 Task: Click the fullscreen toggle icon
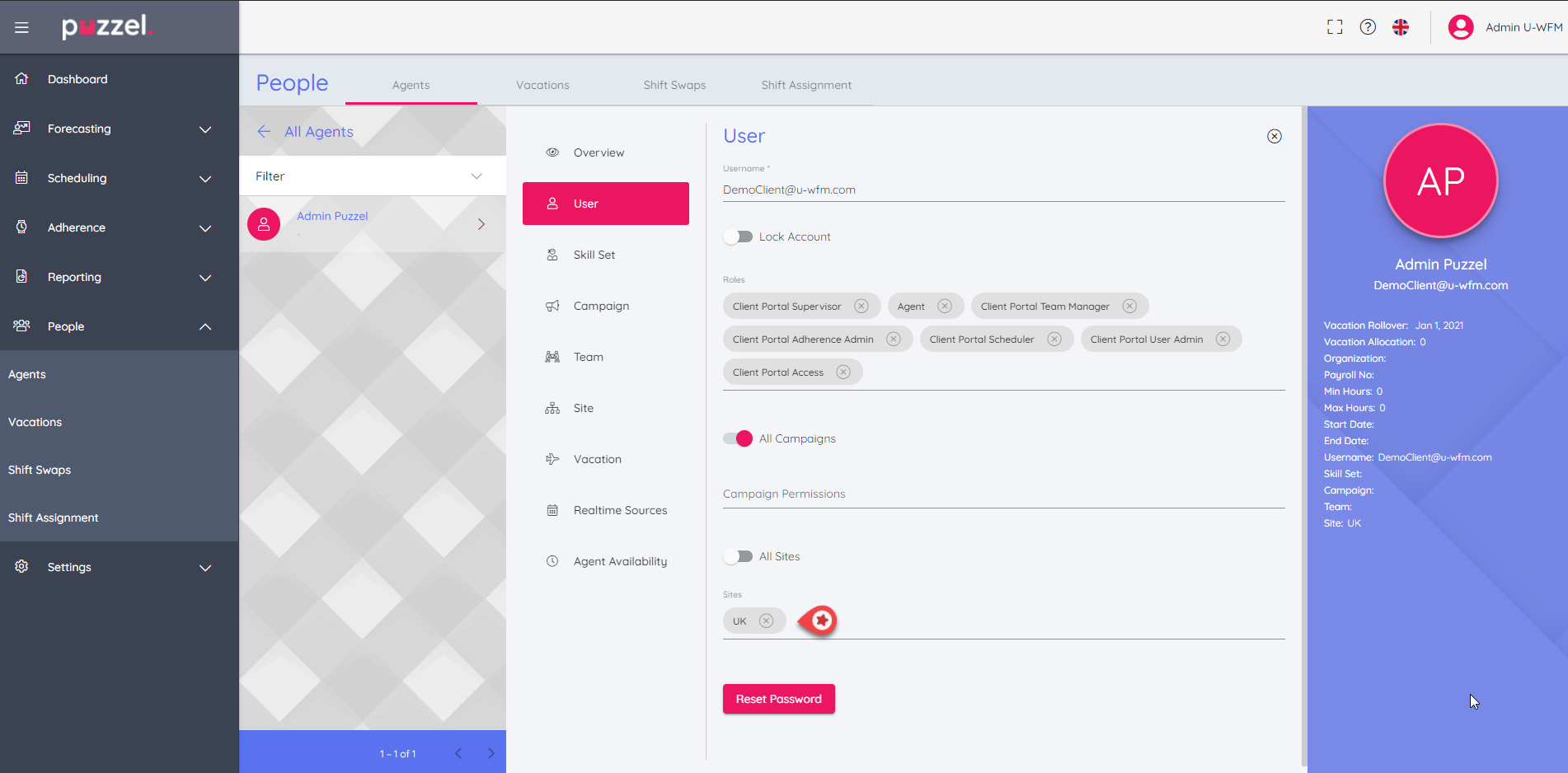(x=1335, y=27)
